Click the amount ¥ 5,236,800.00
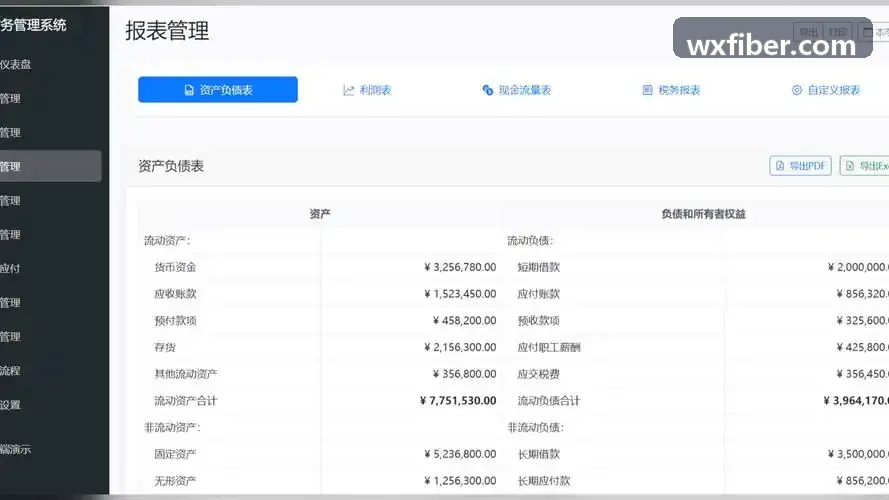The image size is (889, 500). point(460,454)
